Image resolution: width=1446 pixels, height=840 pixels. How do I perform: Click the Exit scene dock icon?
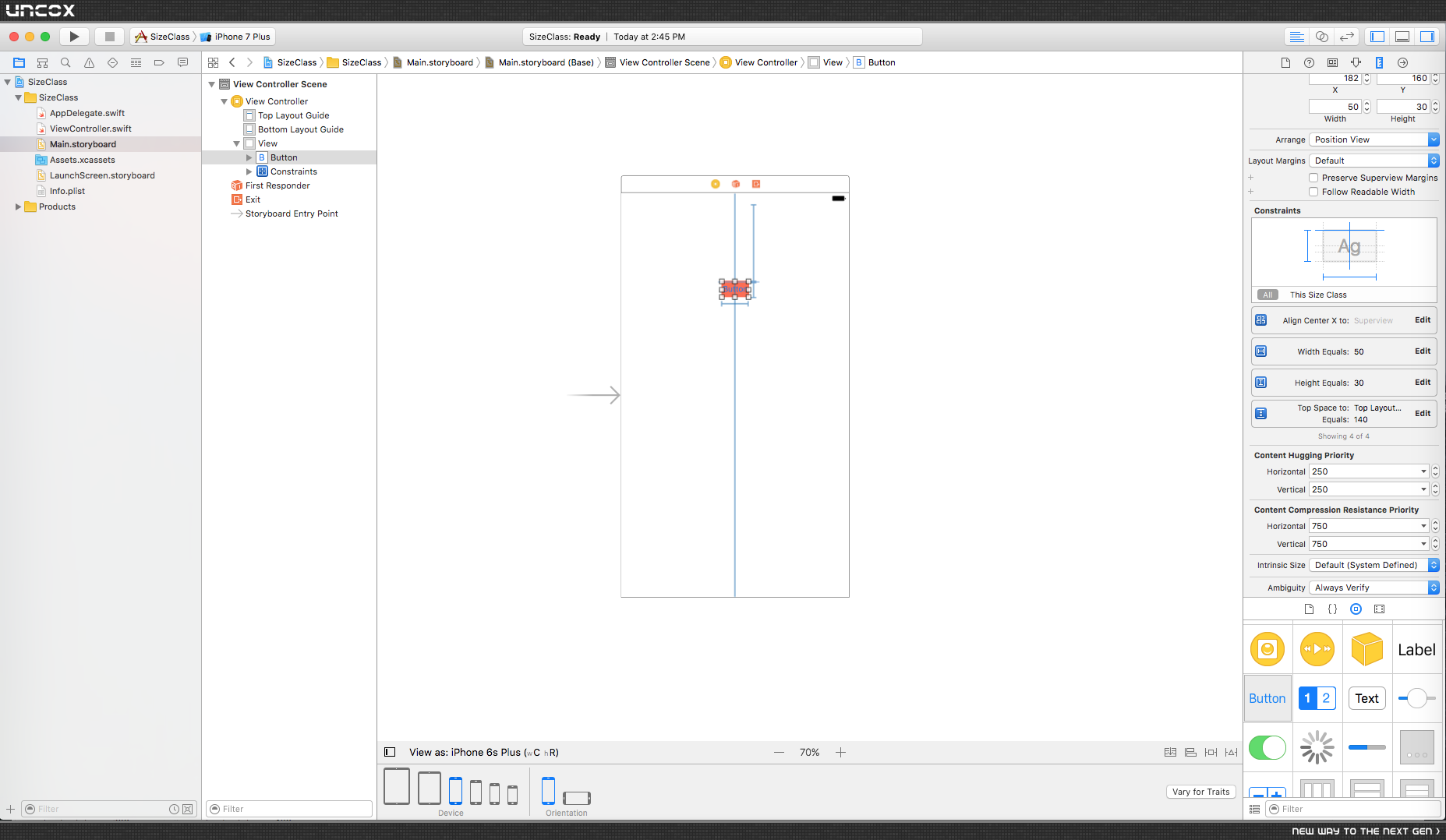point(756,184)
